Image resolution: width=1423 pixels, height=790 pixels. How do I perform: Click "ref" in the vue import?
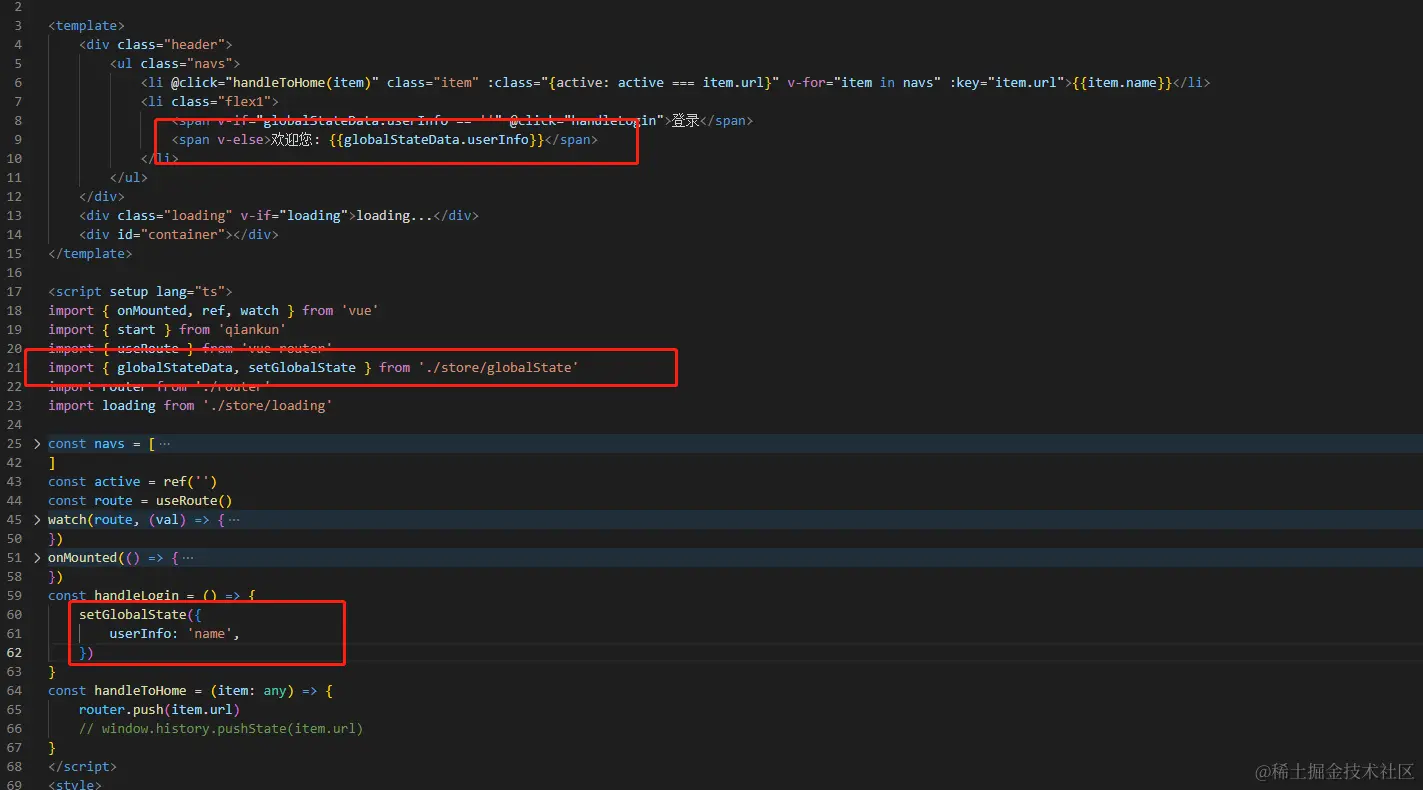pos(213,310)
